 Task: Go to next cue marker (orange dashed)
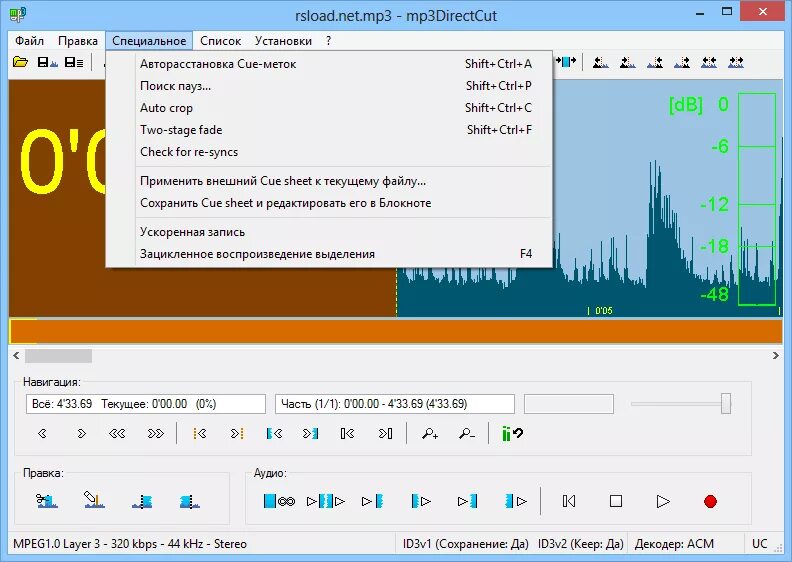[x=237, y=433]
